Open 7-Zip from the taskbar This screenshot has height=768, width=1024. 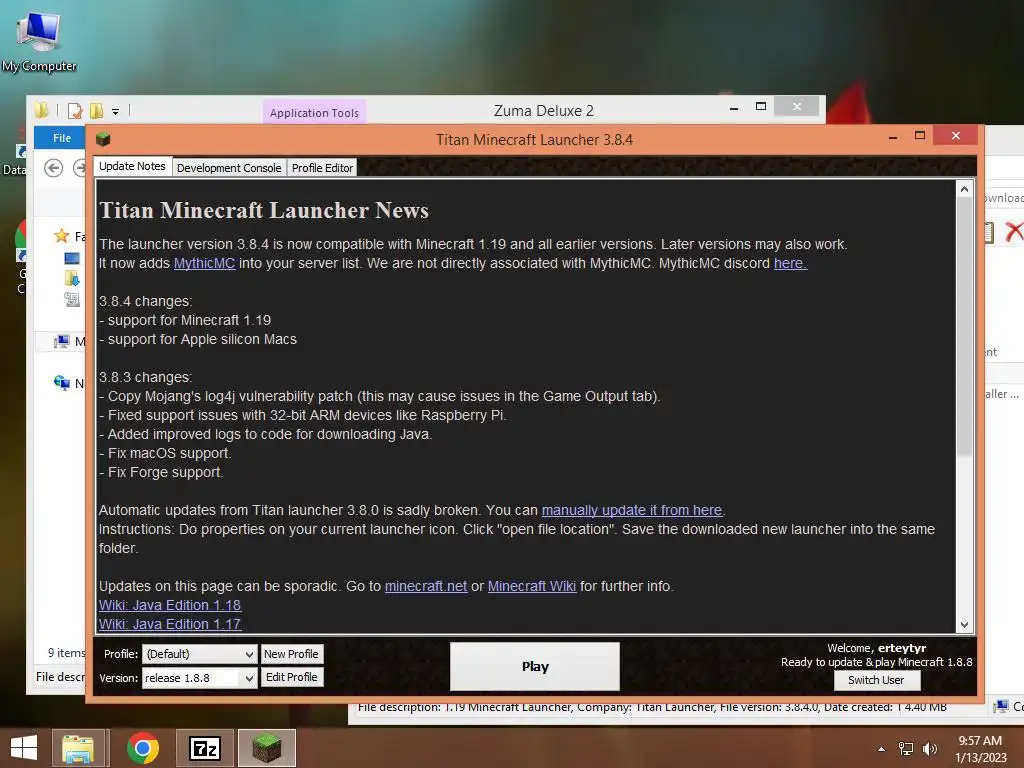pyautogui.click(x=204, y=748)
